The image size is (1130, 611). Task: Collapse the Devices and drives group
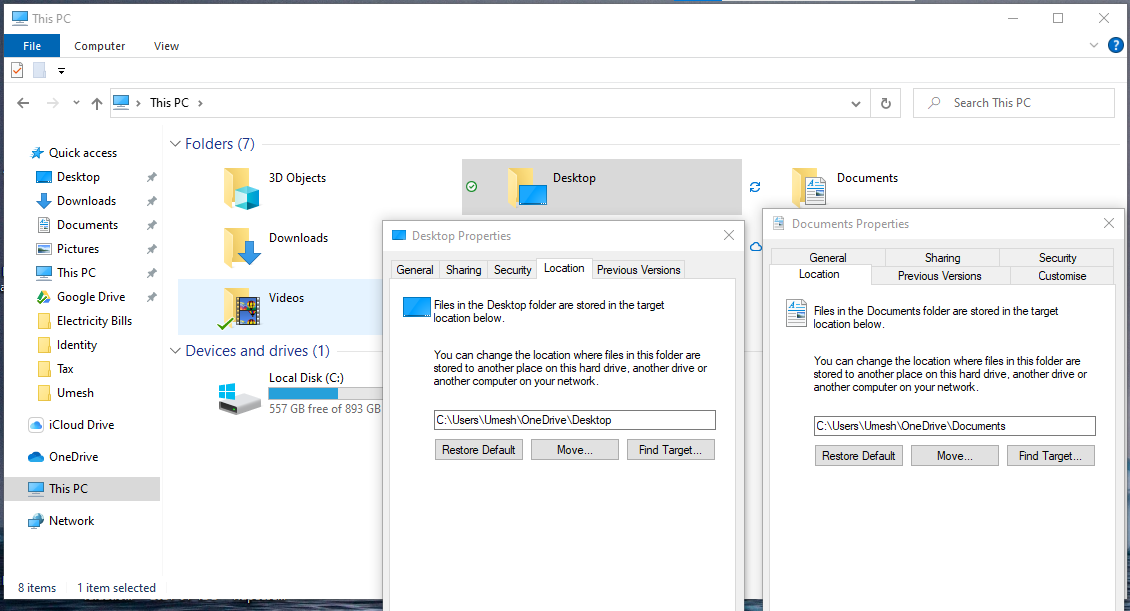point(175,351)
